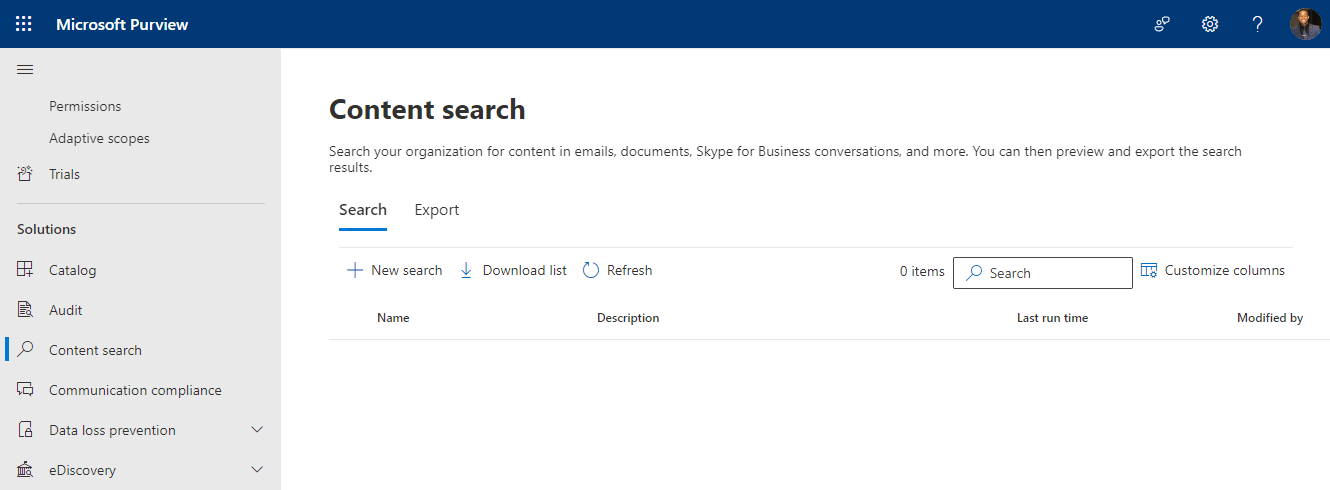
Task: Click the Download list button text
Action: coord(525,270)
